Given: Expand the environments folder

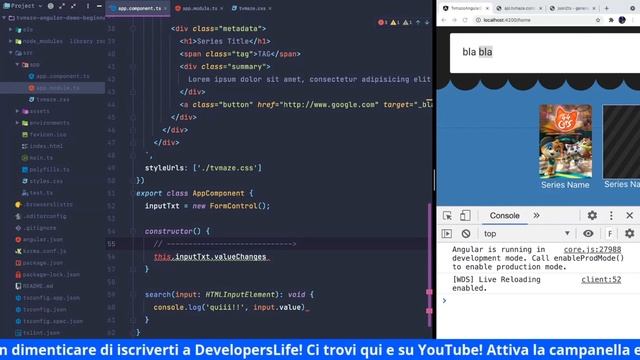Looking at the screenshot, I should click(x=18, y=123).
